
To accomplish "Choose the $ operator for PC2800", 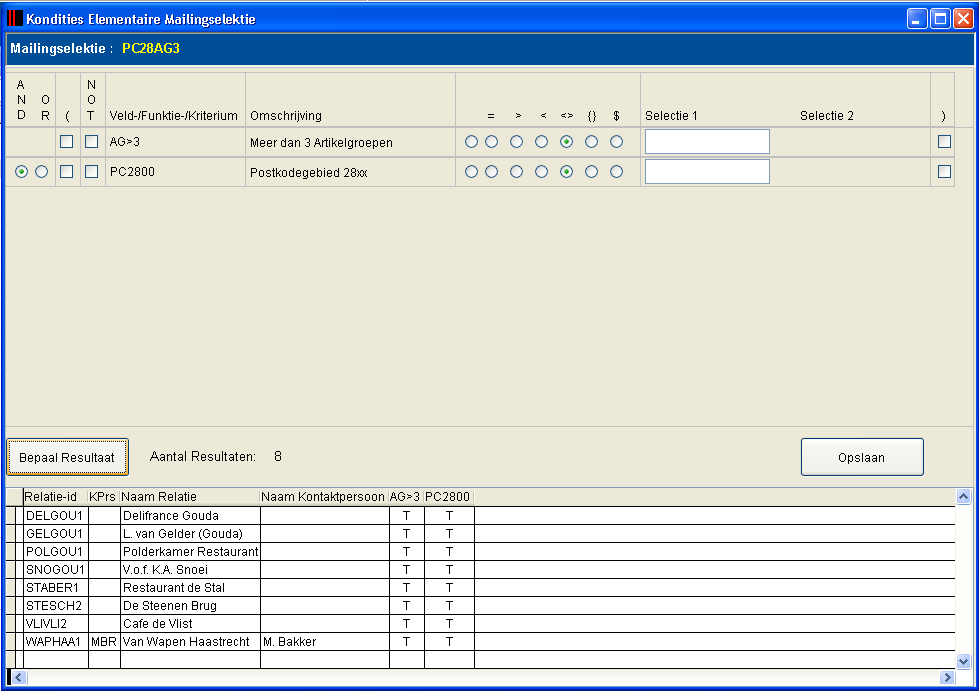I will 616,172.
